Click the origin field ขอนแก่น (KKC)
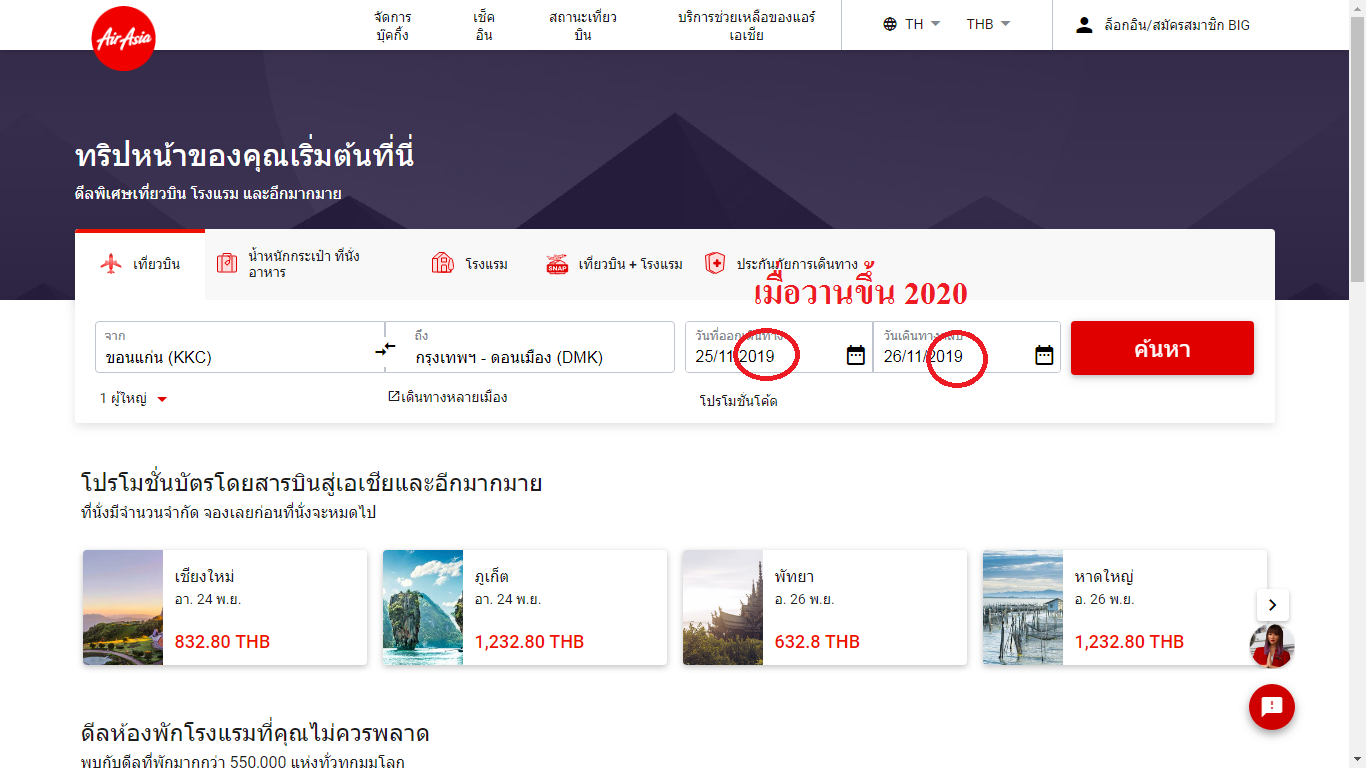Image resolution: width=1366 pixels, height=768 pixels. coord(240,347)
